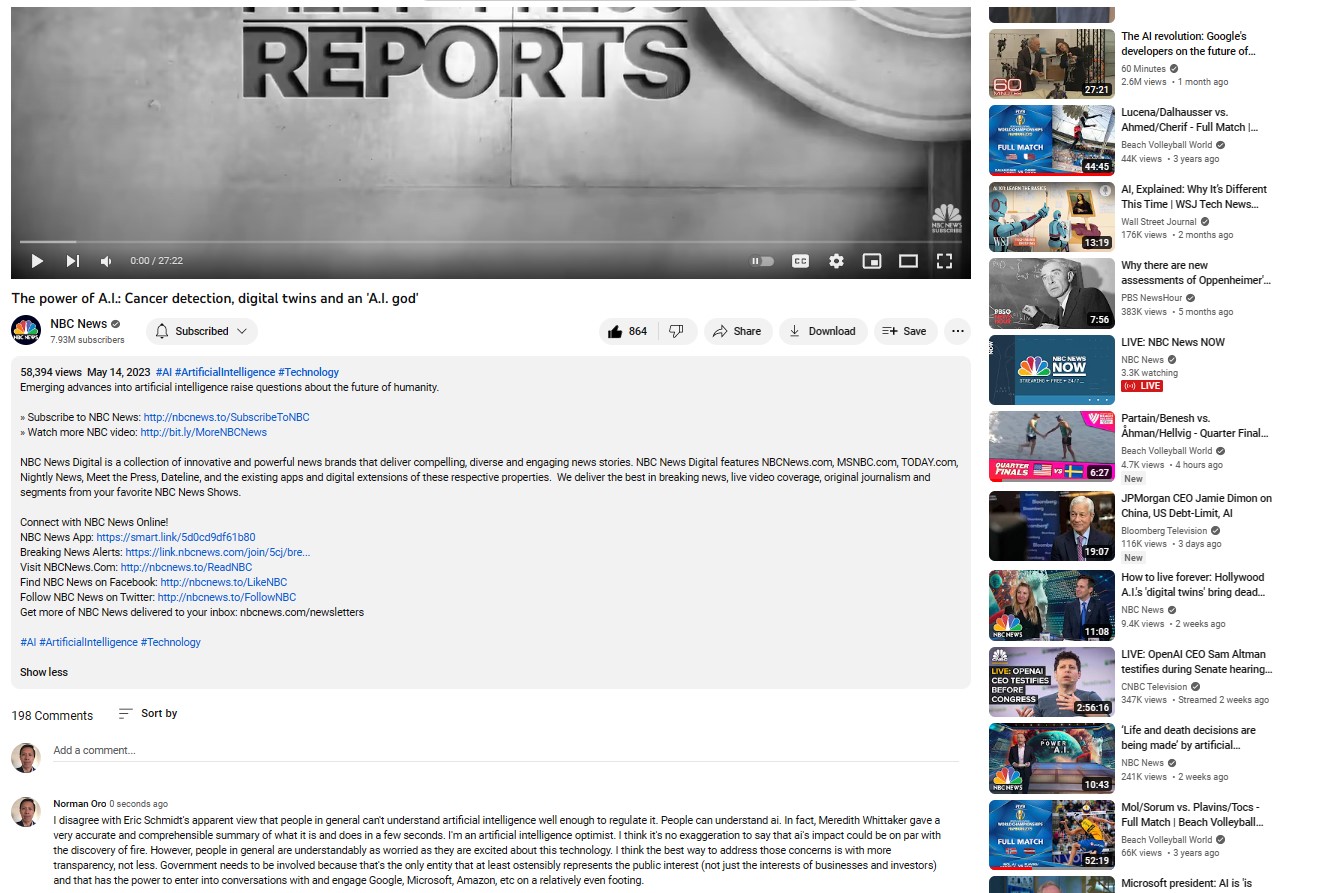Click the Add a comment field
Image resolution: width=1339 pixels, height=893 pixels.
click(x=505, y=751)
